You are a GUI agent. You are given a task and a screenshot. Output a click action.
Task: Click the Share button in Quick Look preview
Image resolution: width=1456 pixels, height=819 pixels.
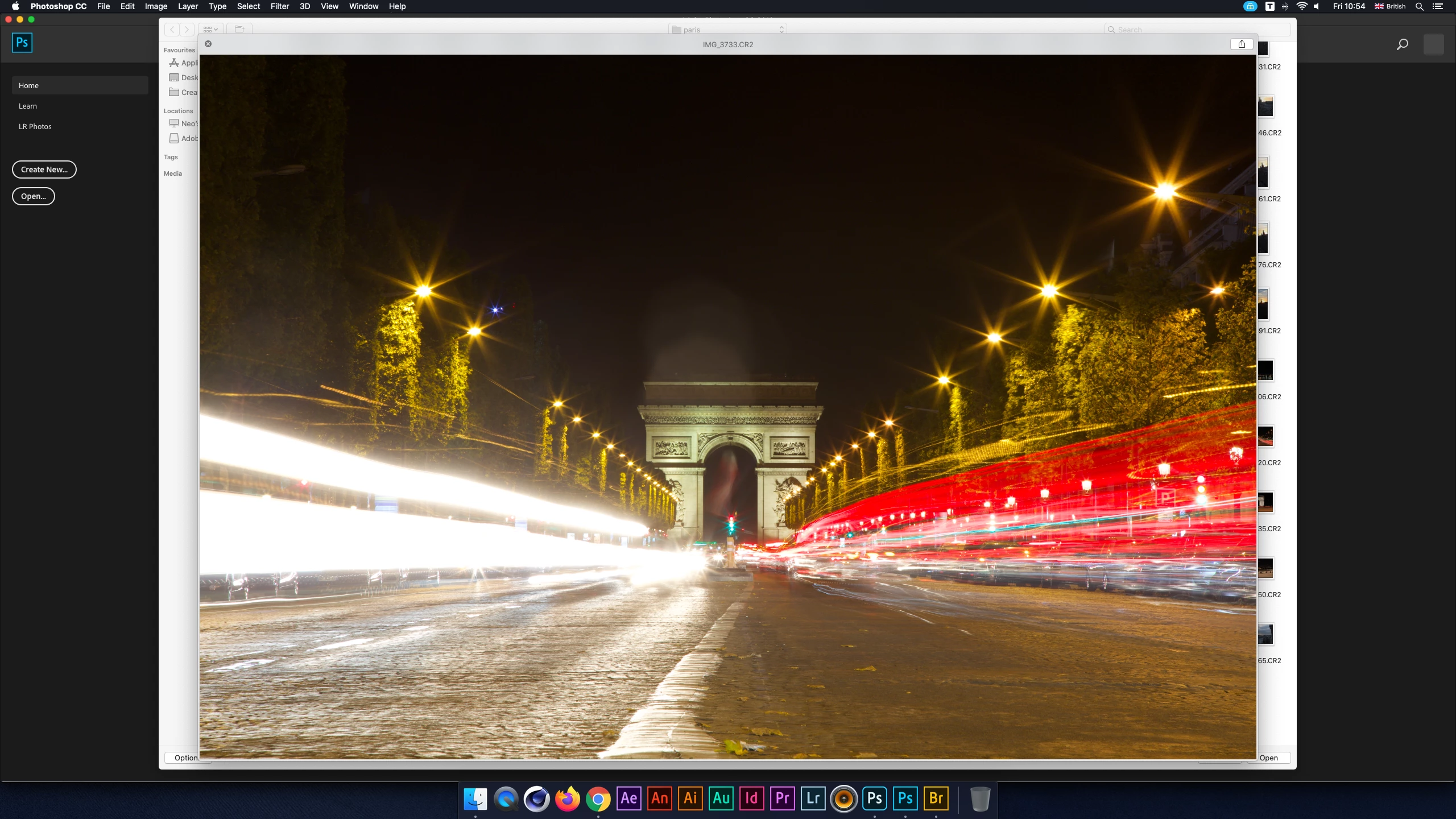(x=1242, y=44)
